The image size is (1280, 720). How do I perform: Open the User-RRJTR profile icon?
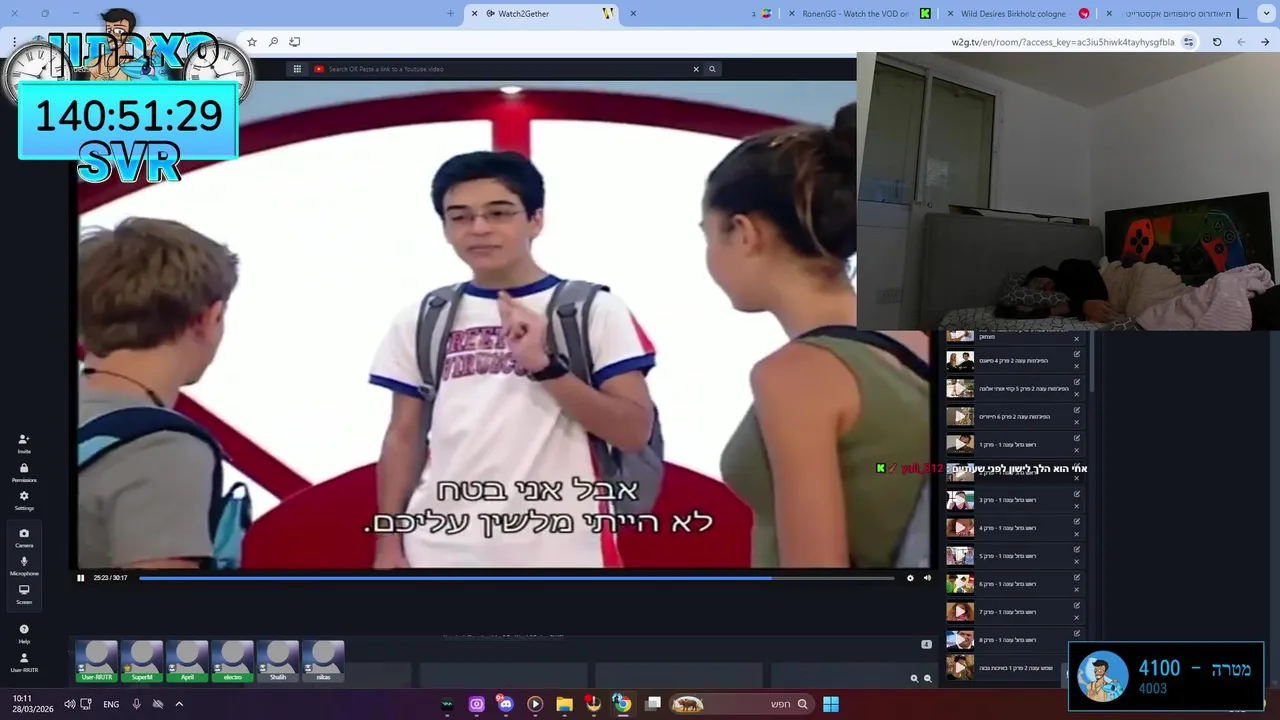point(24,662)
